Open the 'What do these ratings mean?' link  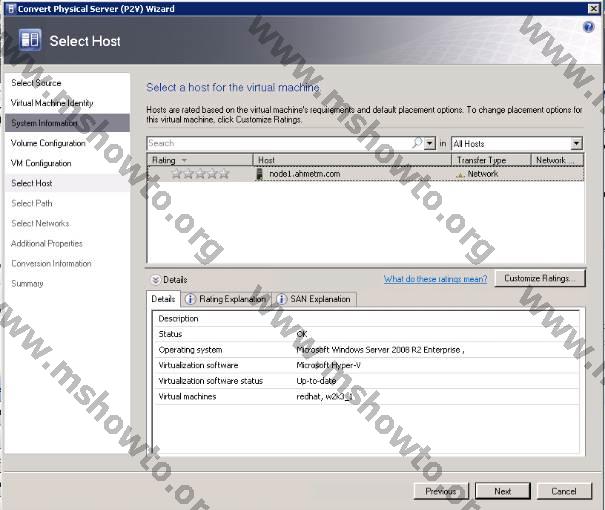tap(435, 279)
